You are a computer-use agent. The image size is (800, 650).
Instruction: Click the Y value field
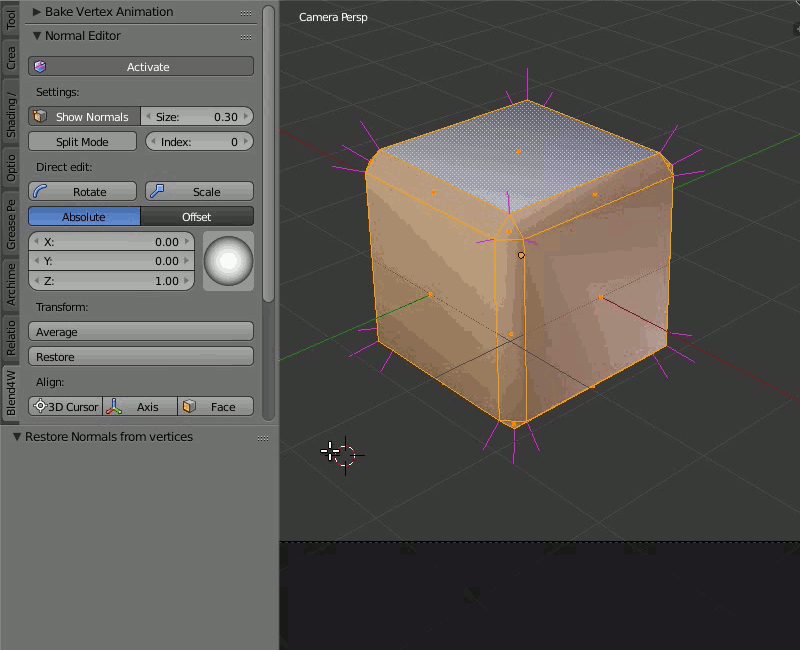(111, 261)
